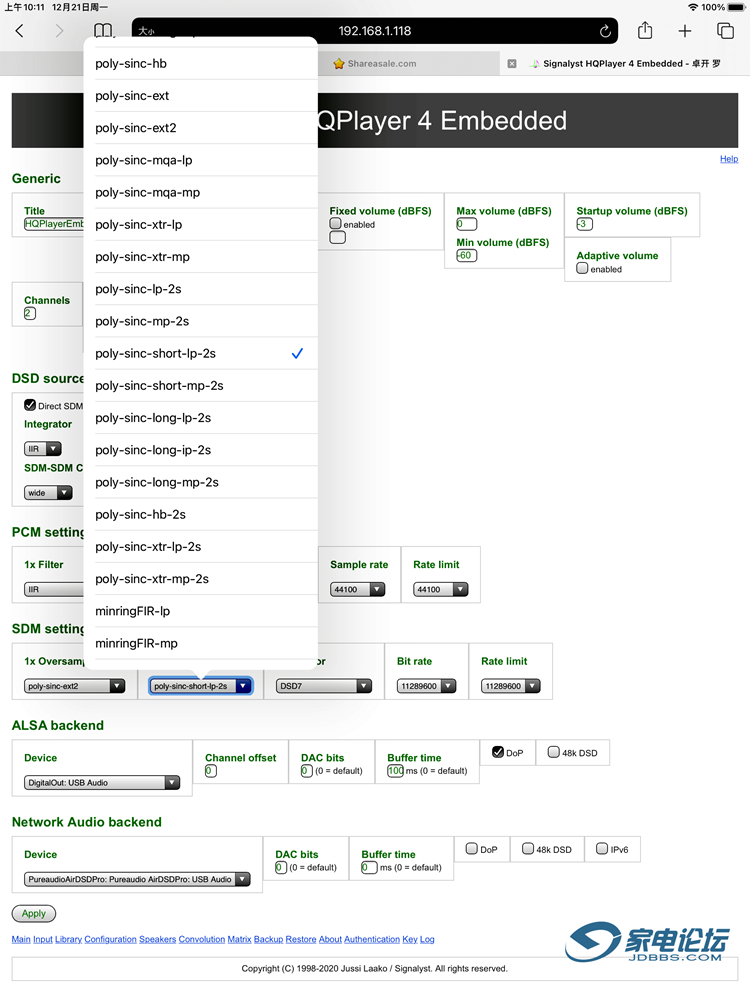Enable Network Audio 48k DSD checkbox
Viewport: 750px width, 1000px height.
point(528,849)
